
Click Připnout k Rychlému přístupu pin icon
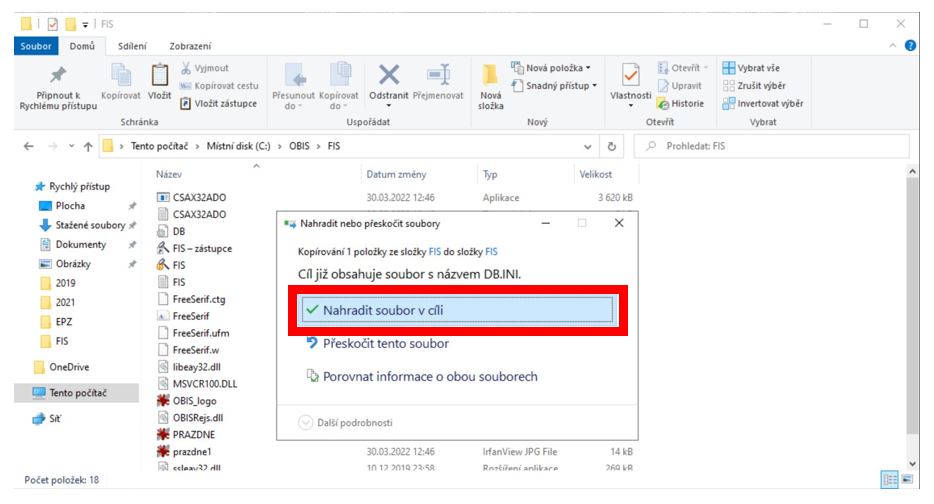[x=59, y=76]
